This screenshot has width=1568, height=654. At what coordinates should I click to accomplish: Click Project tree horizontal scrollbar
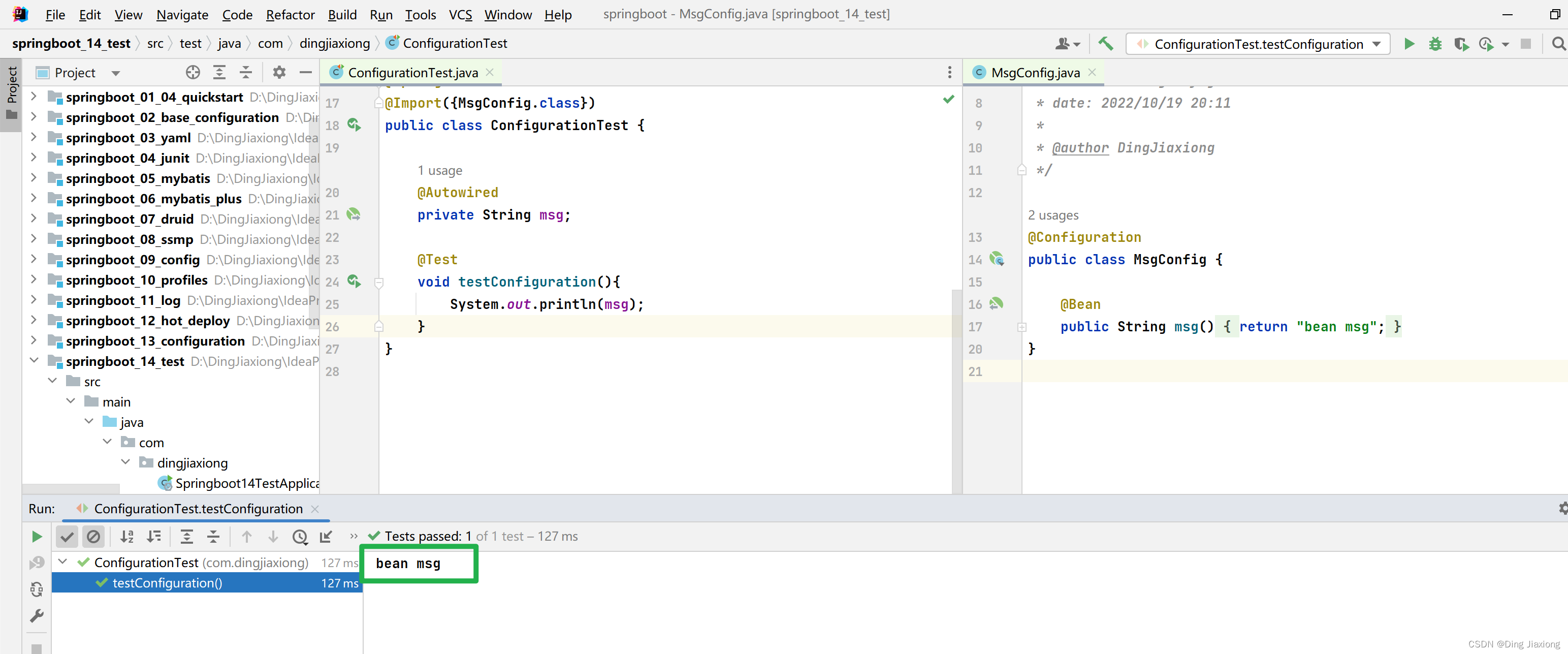[x=71, y=488]
